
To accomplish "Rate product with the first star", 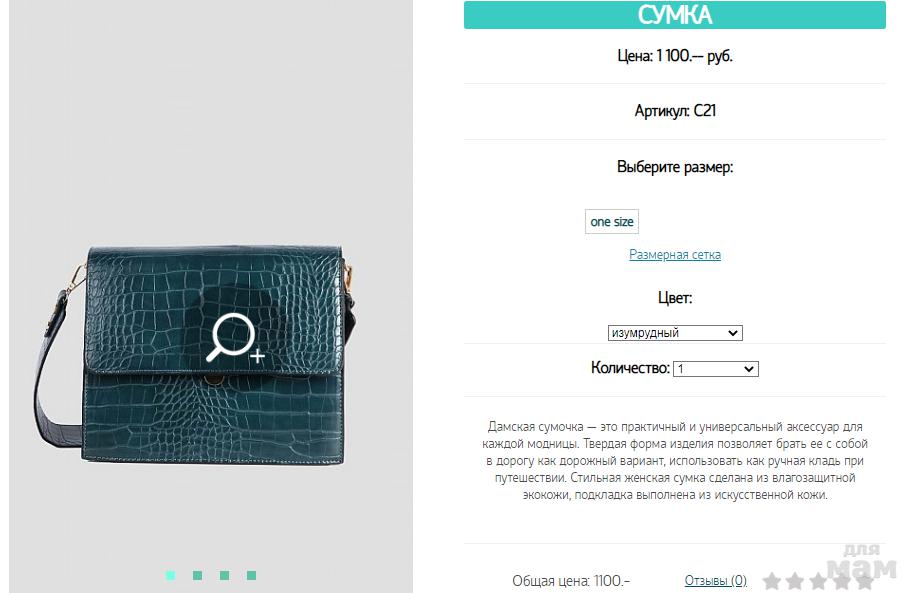I will click(772, 581).
